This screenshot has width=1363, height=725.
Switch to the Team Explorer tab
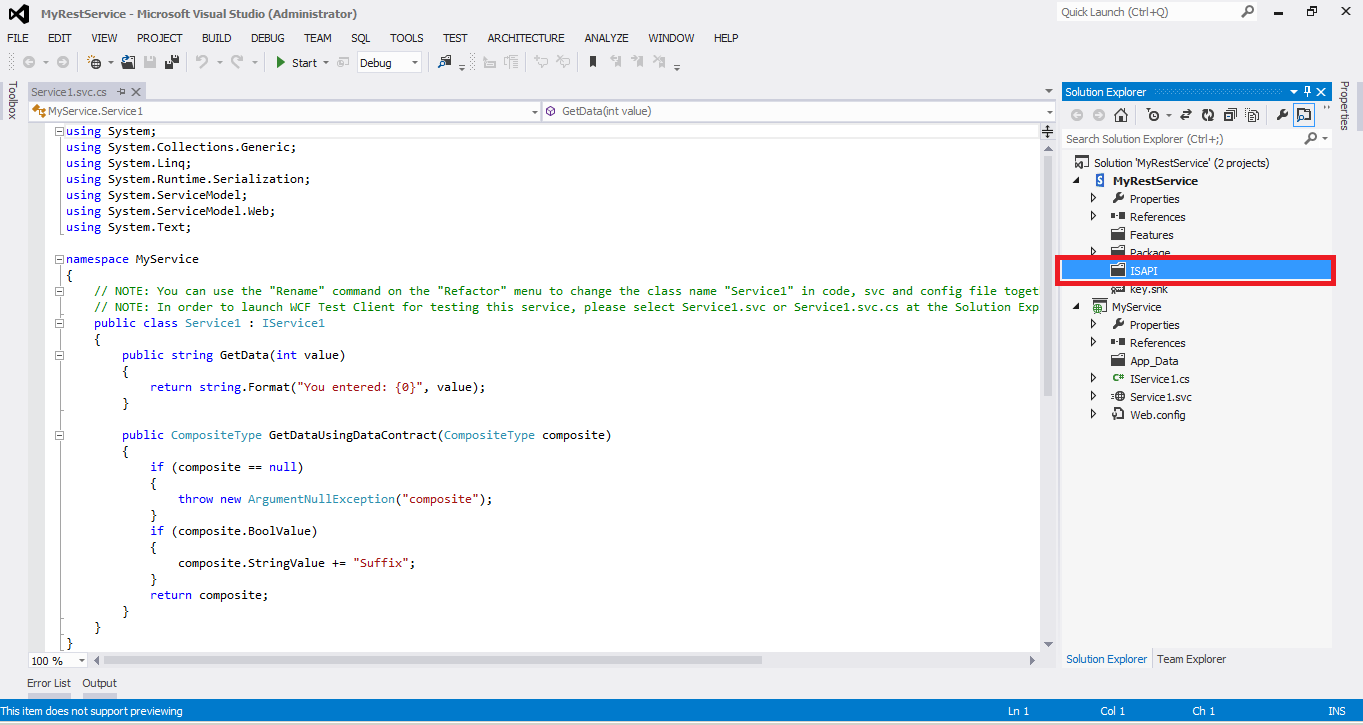click(1191, 659)
